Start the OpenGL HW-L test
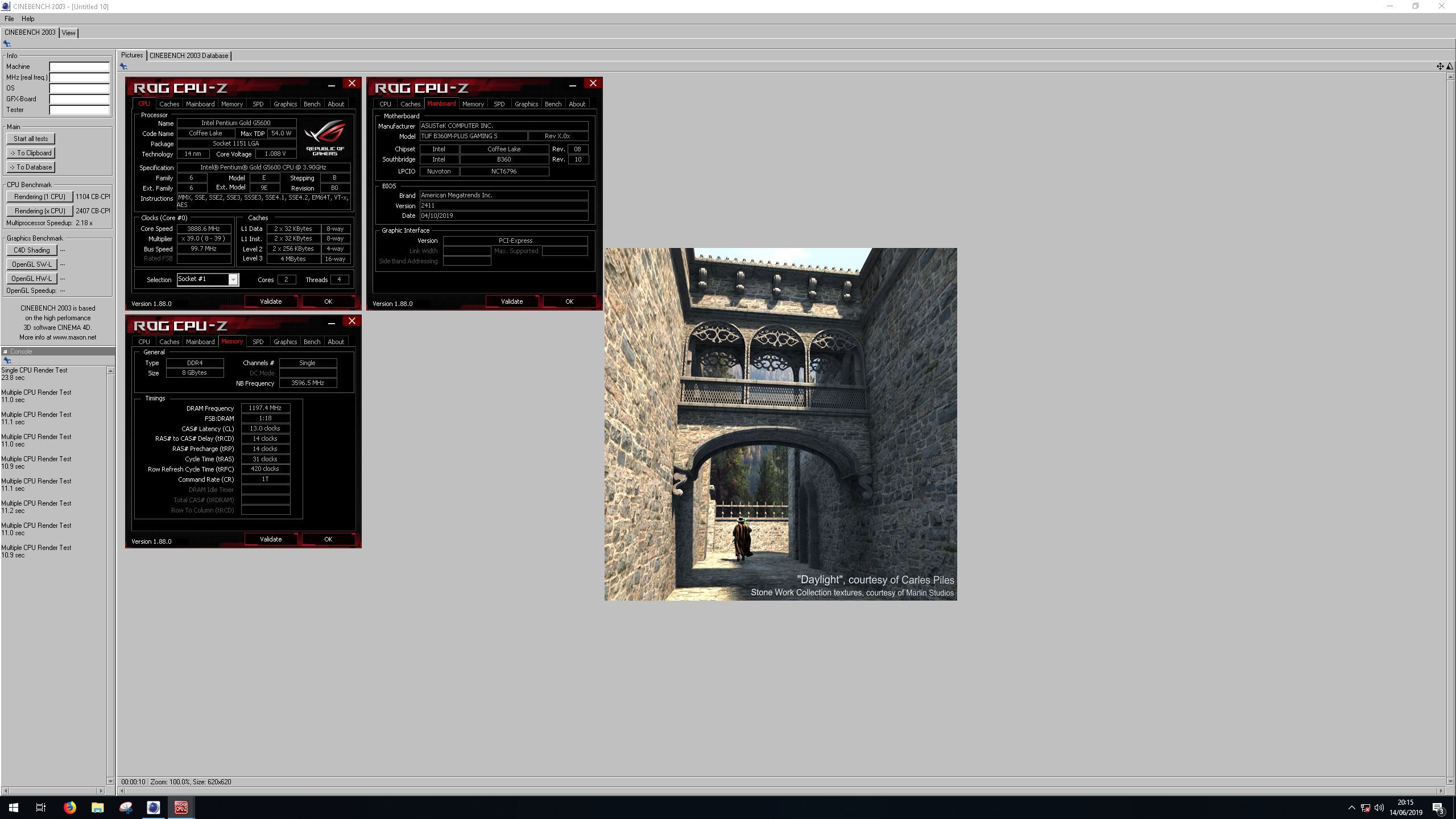 click(32, 279)
